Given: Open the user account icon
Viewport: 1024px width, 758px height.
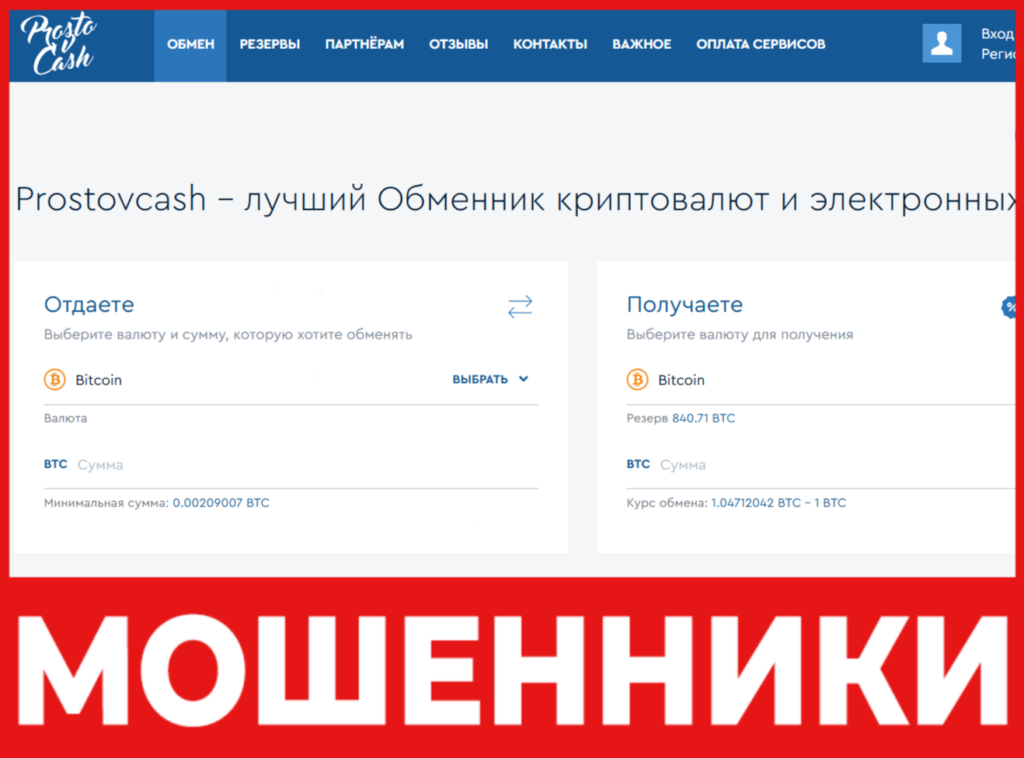Looking at the screenshot, I should (x=941, y=43).
